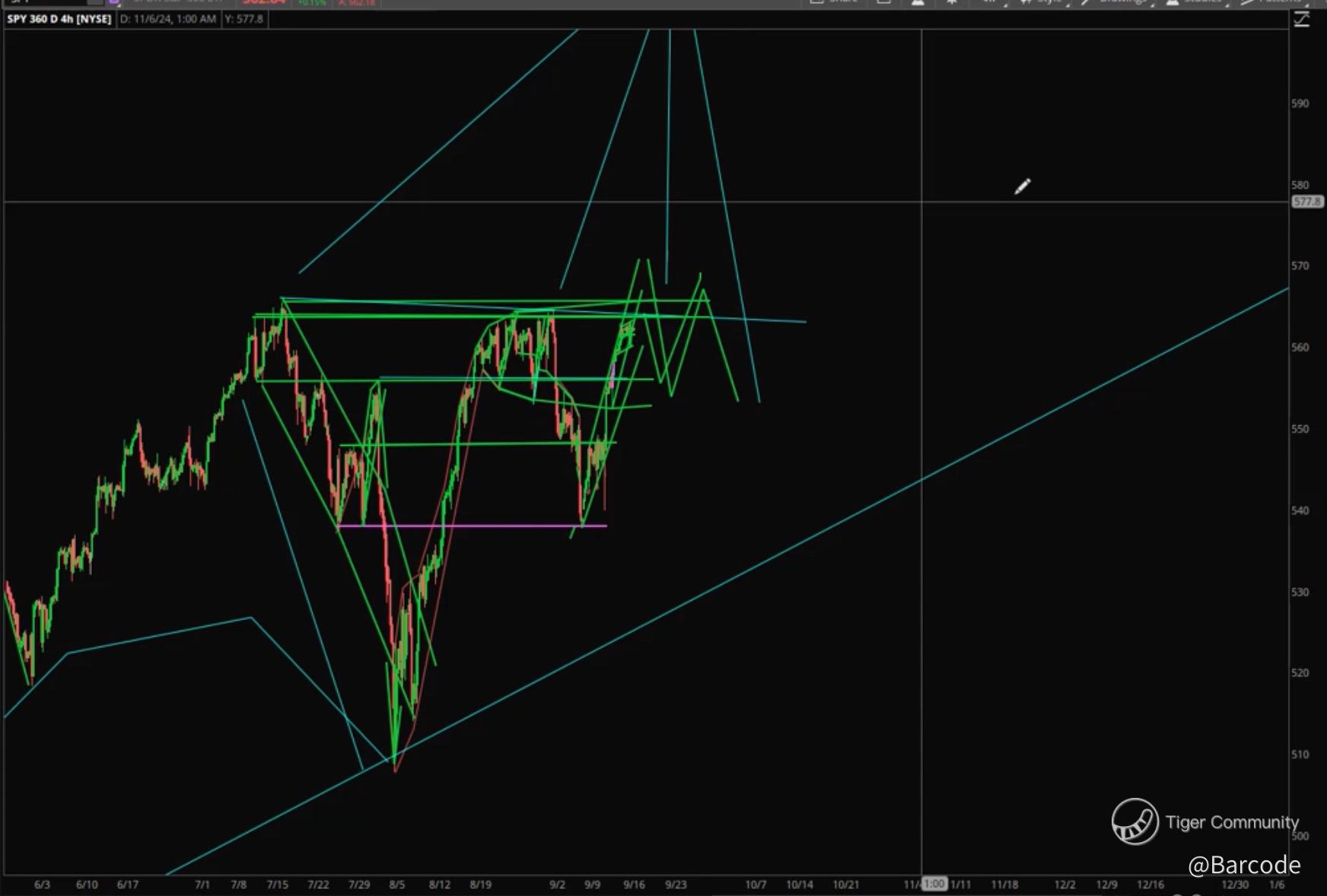Click the 10/7 date on the time axis
This screenshot has width=1327, height=896.
(x=756, y=885)
